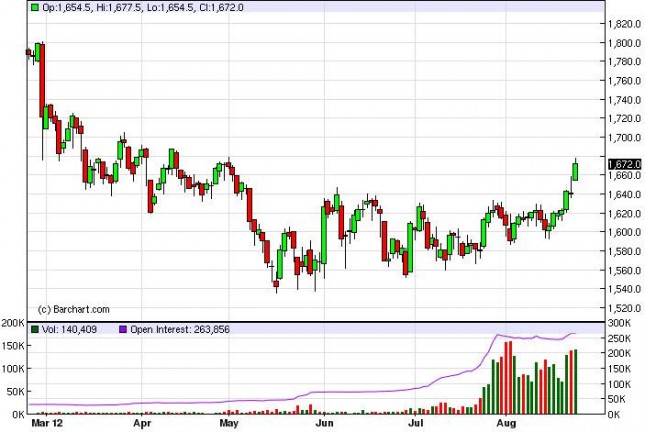
Task: Click the 1,740.0 price axis label
Action: [x=624, y=100]
